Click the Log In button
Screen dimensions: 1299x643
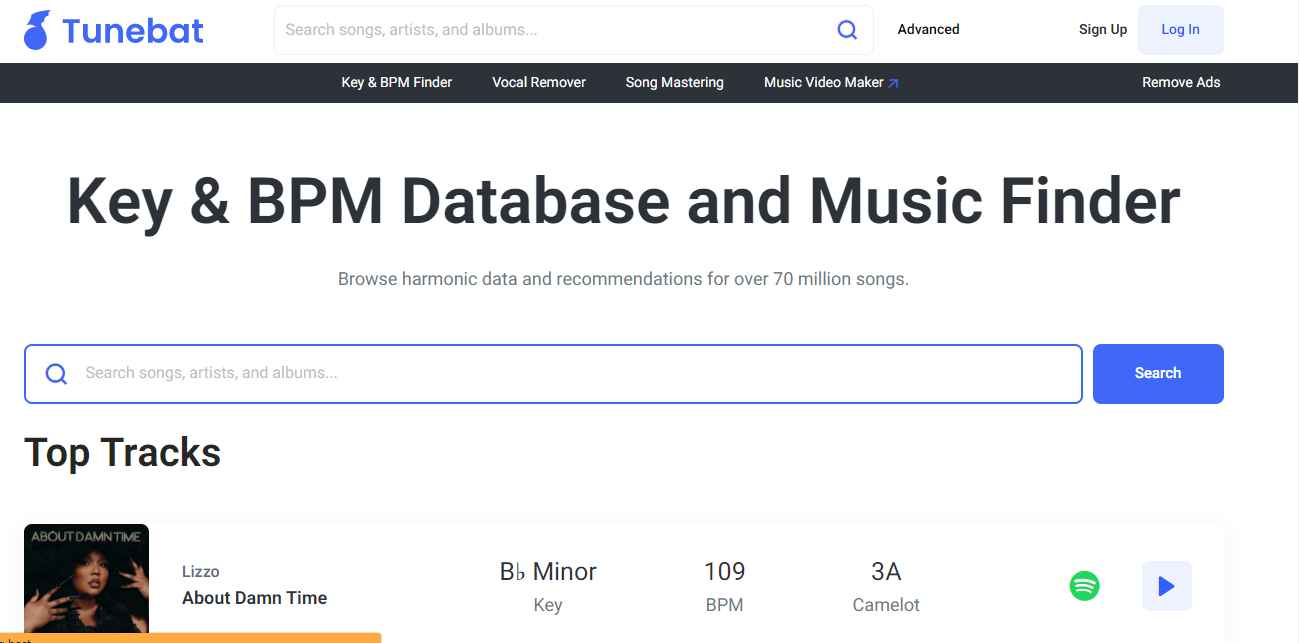click(1180, 30)
